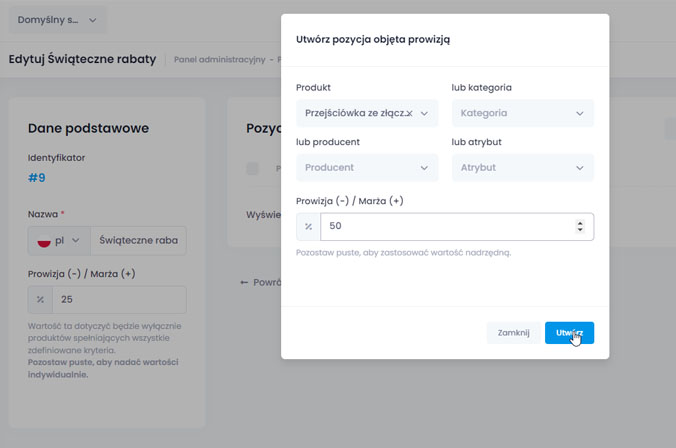Go to the Panel administracyjny breadcrumb
Image resolution: width=676 pixels, height=448 pixels.
point(218,59)
